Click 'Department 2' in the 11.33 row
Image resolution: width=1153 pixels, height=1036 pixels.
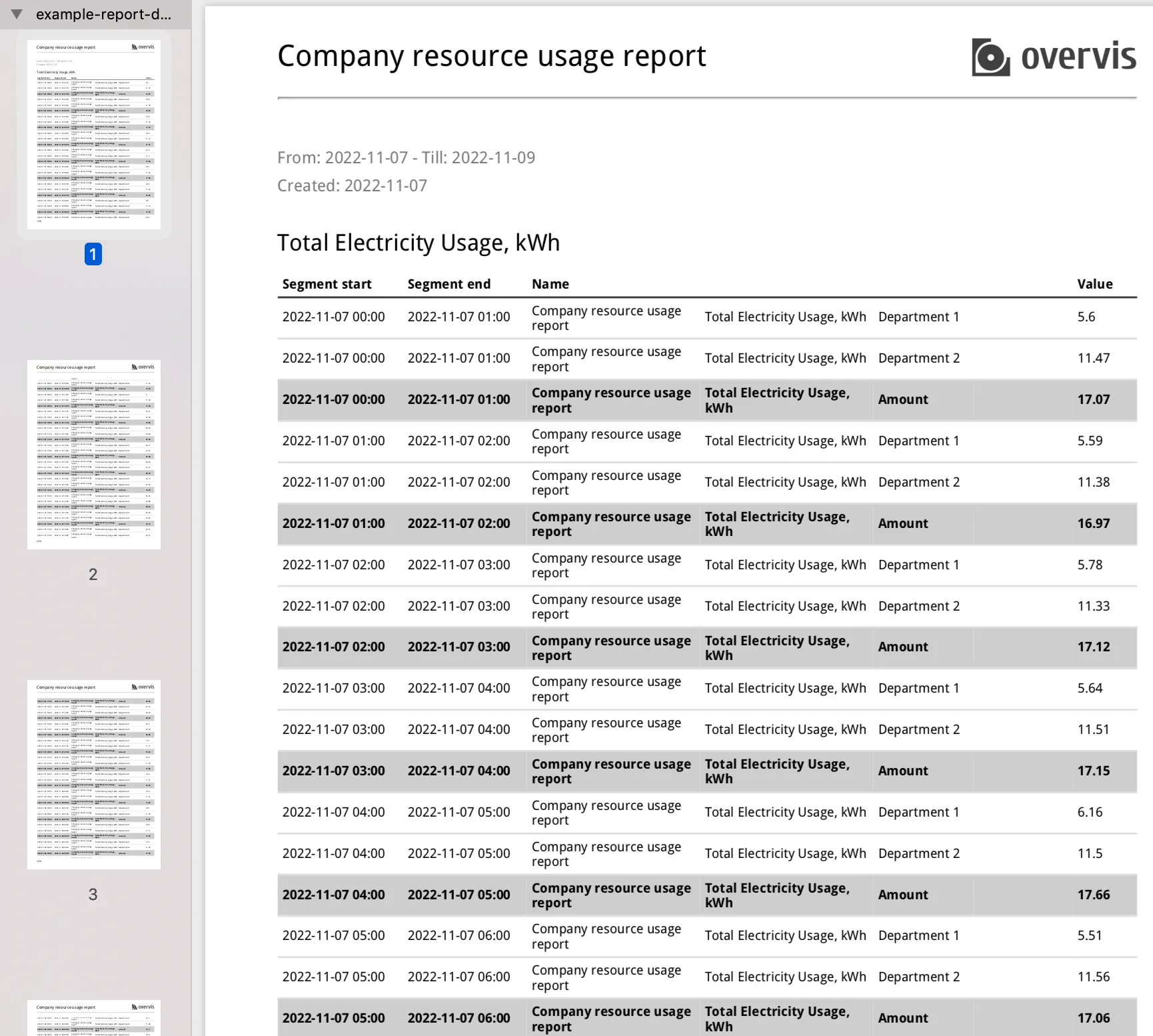[x=918, y=606]
